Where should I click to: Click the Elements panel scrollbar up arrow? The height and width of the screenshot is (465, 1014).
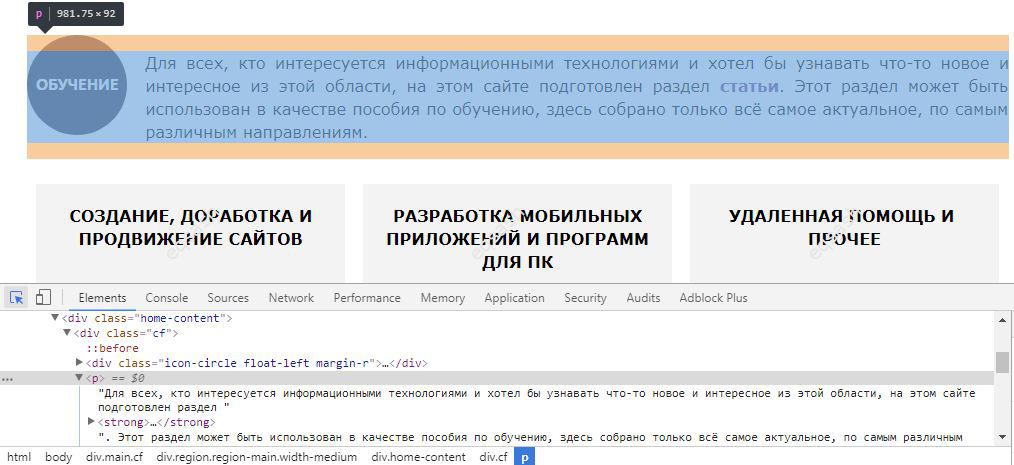click(1002, 319)
